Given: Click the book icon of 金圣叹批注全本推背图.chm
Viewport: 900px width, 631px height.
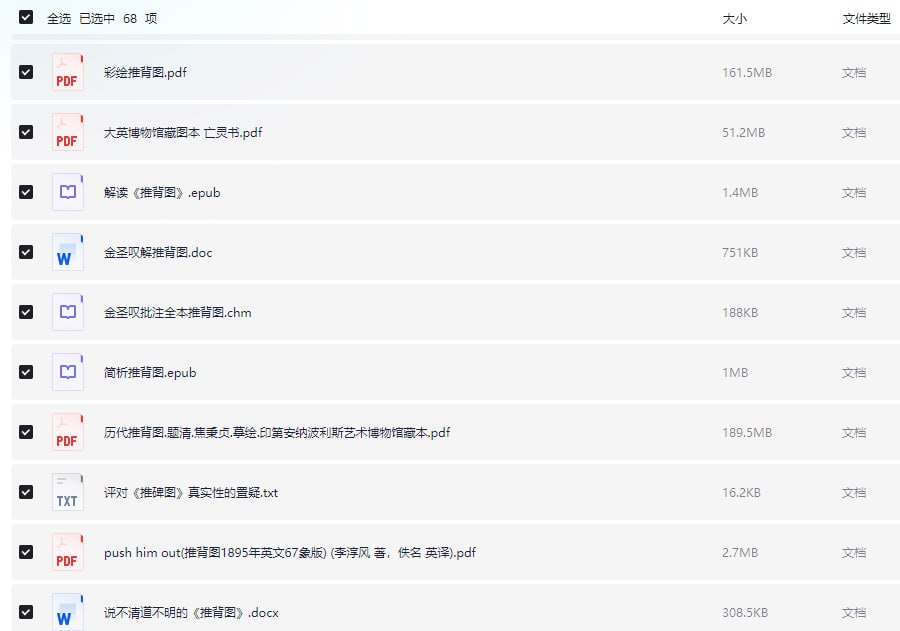Looking at the screenshot, I should 68,312.
